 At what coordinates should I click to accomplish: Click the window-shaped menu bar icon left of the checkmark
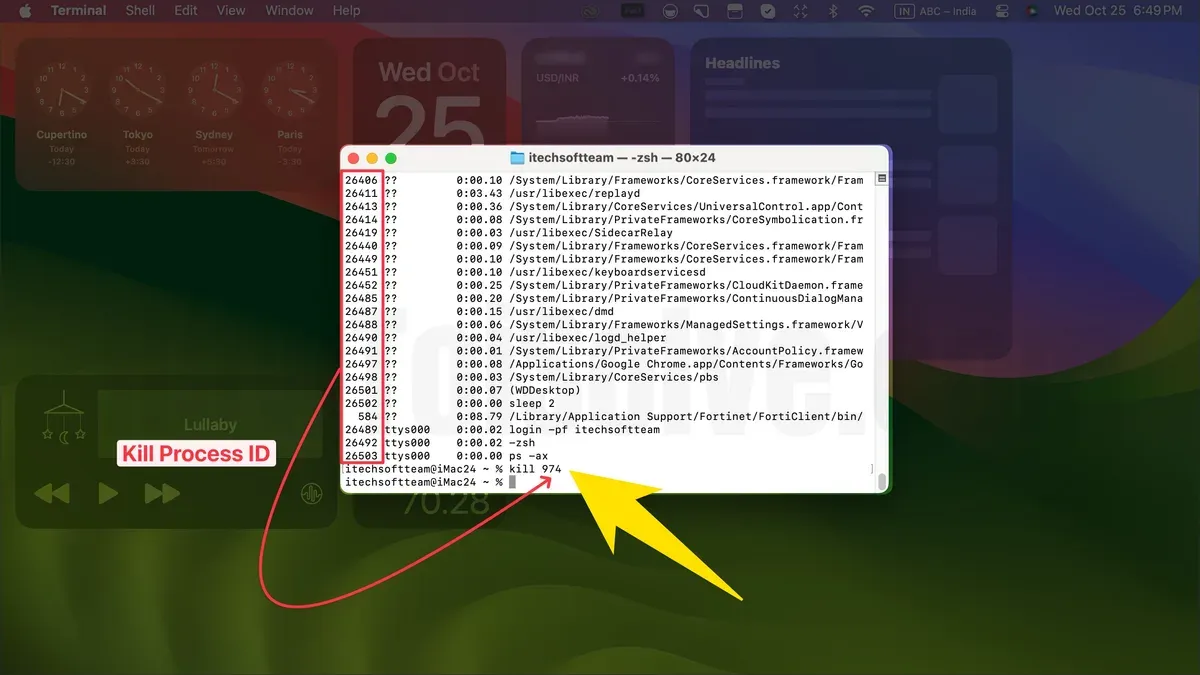(735, 11)
